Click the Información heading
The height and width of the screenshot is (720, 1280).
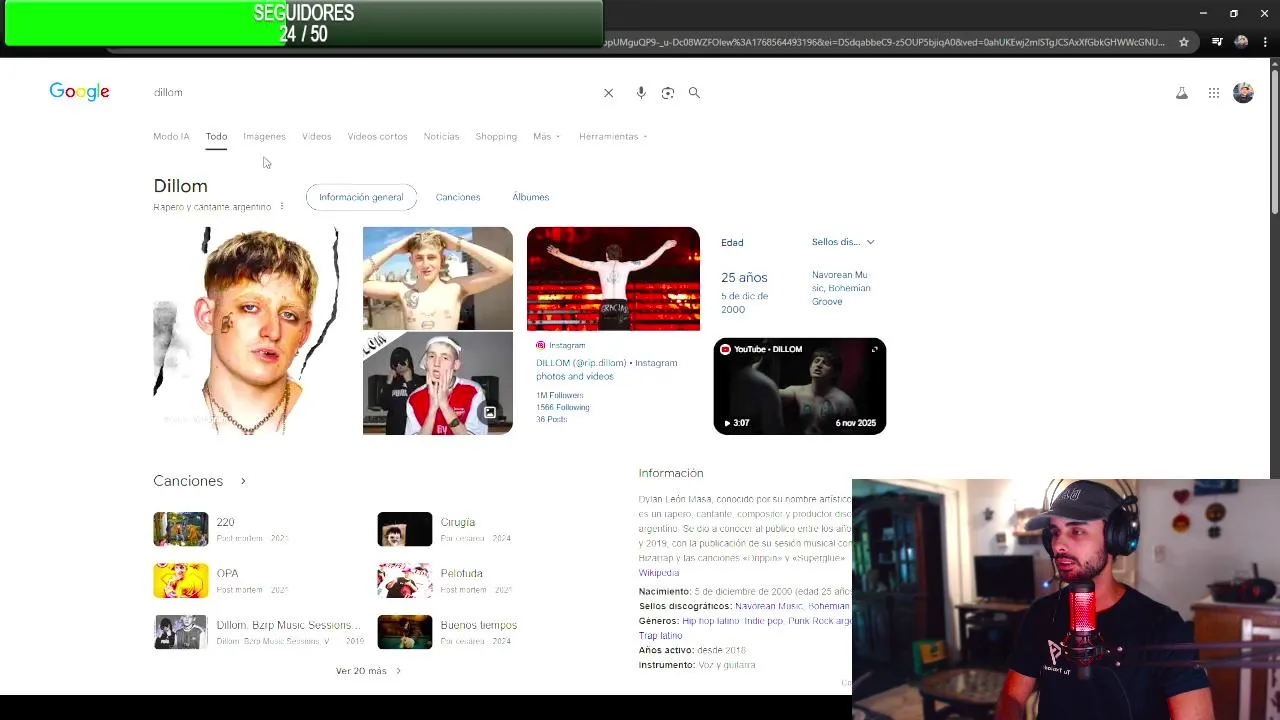[671, 473]
